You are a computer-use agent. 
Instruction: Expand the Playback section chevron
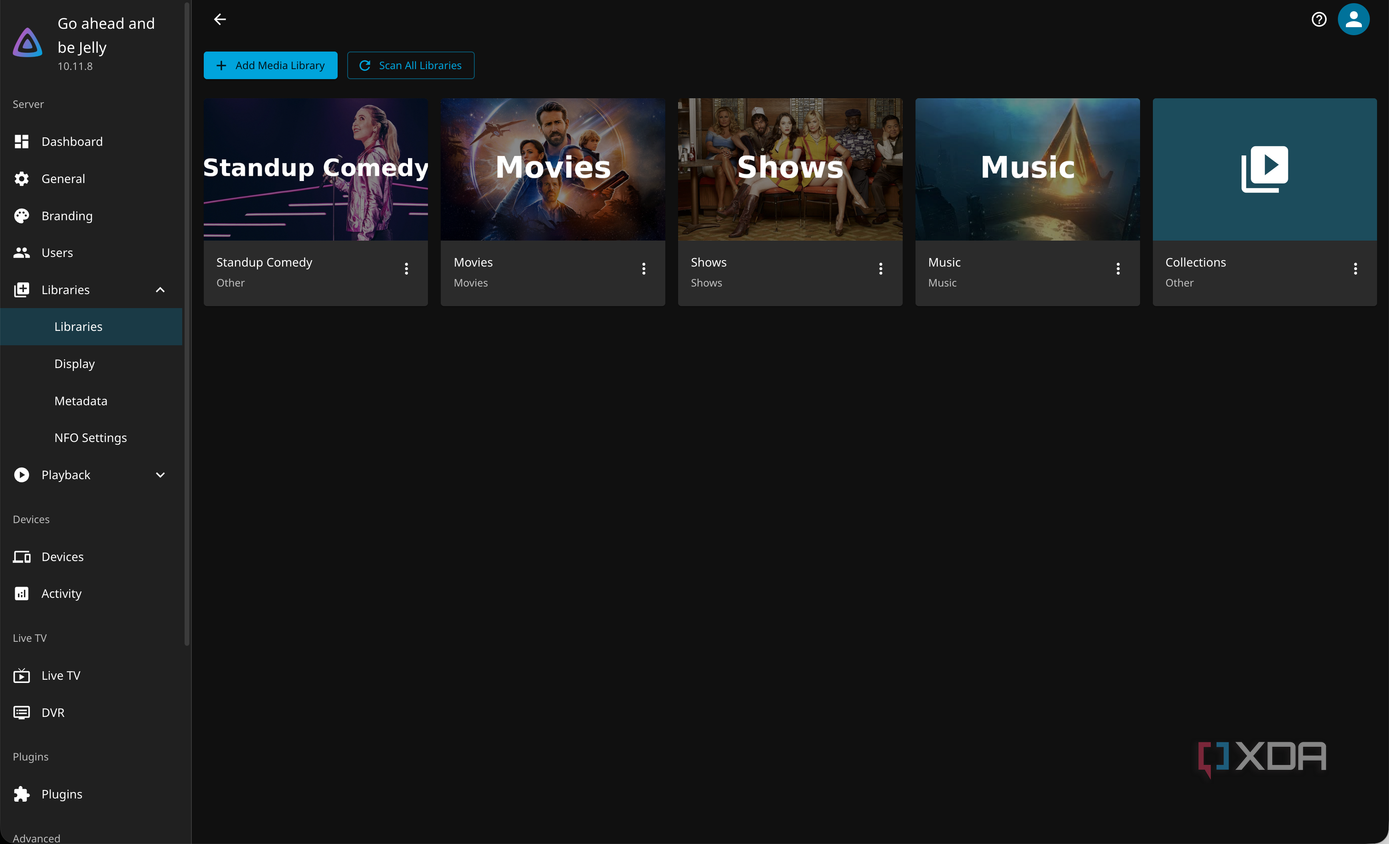tap(160, 474)
